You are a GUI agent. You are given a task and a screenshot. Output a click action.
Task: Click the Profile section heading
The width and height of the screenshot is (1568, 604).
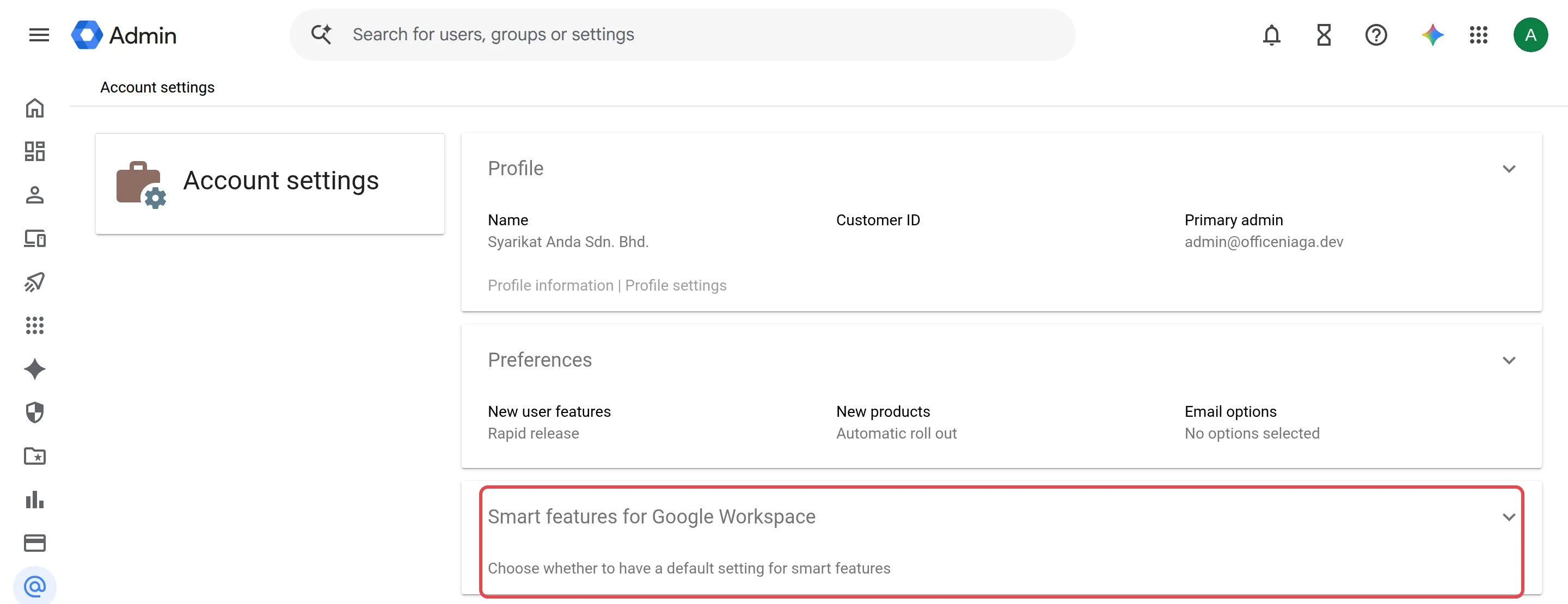click(x=516, y=169)
